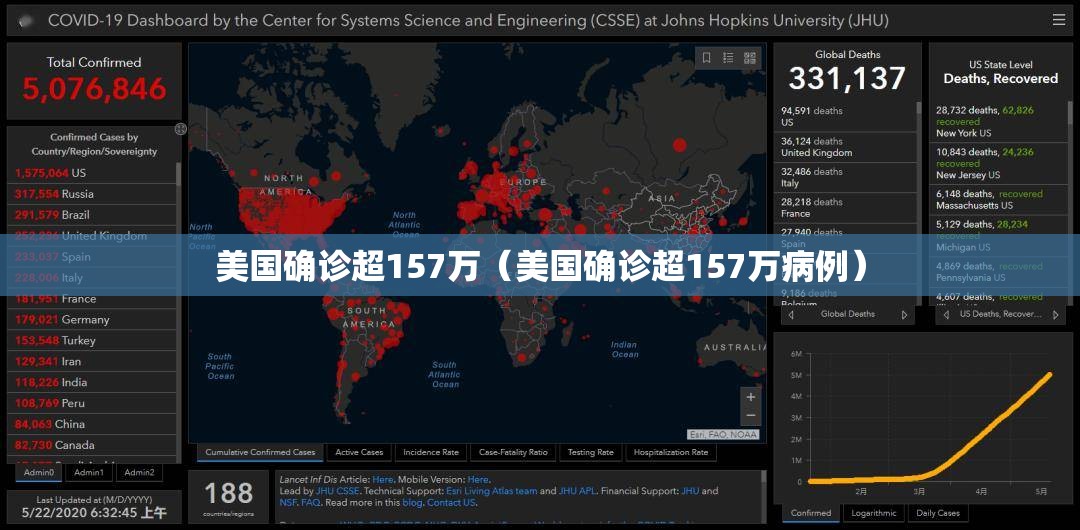Expand the confirmed cases list panel icon
1080x530 pixels.
(180, 129)
